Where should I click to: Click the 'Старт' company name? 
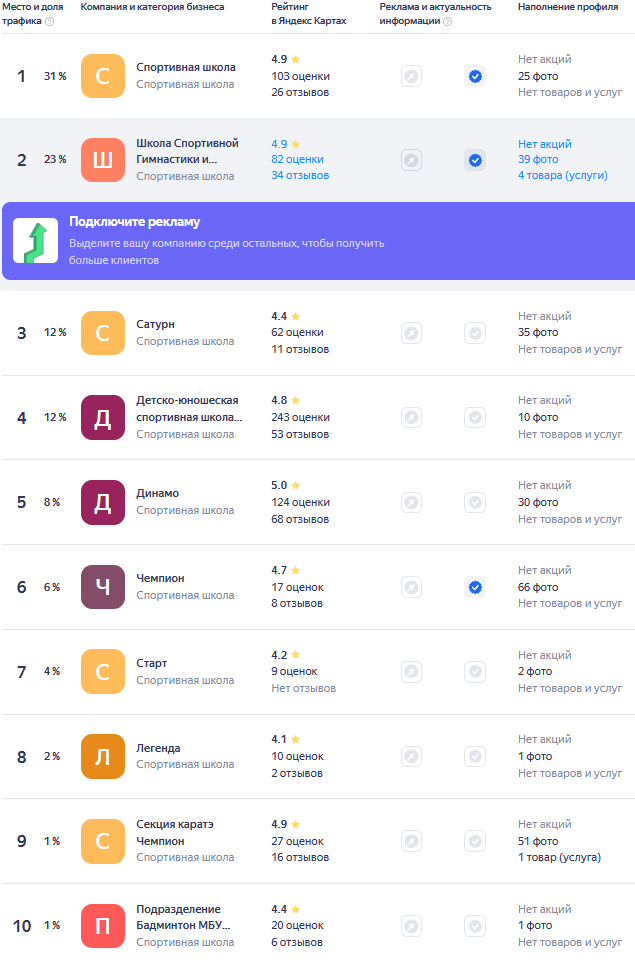point(151,663)
